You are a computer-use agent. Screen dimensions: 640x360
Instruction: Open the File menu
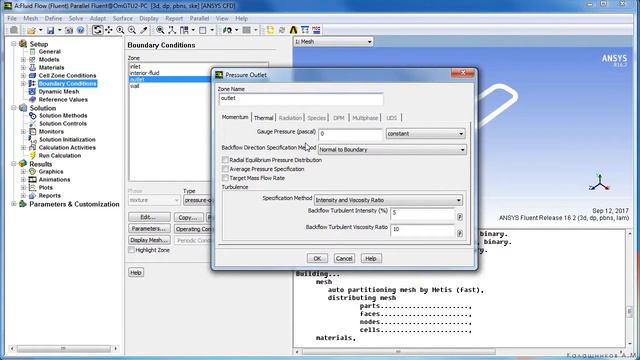coord(12,18)
